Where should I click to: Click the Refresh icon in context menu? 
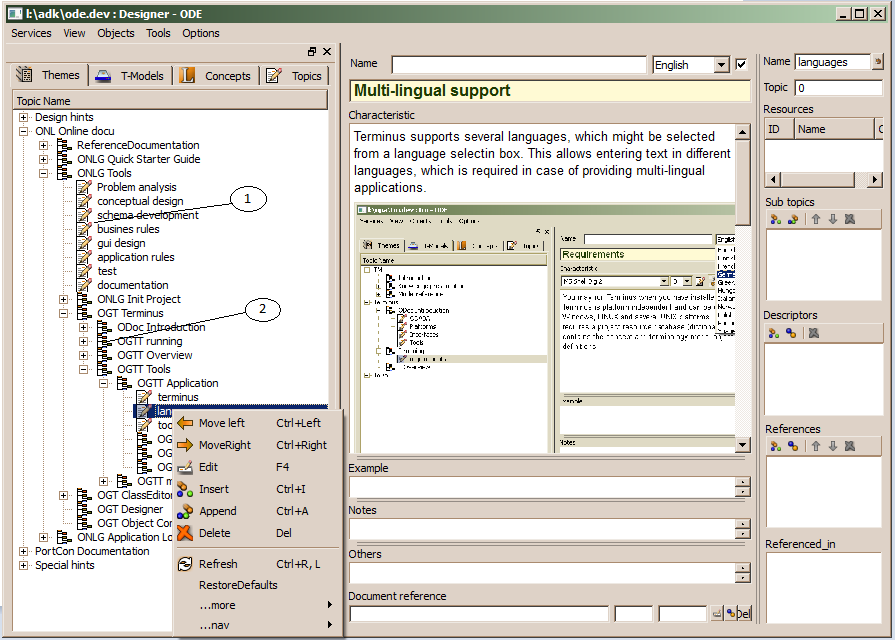185,564
